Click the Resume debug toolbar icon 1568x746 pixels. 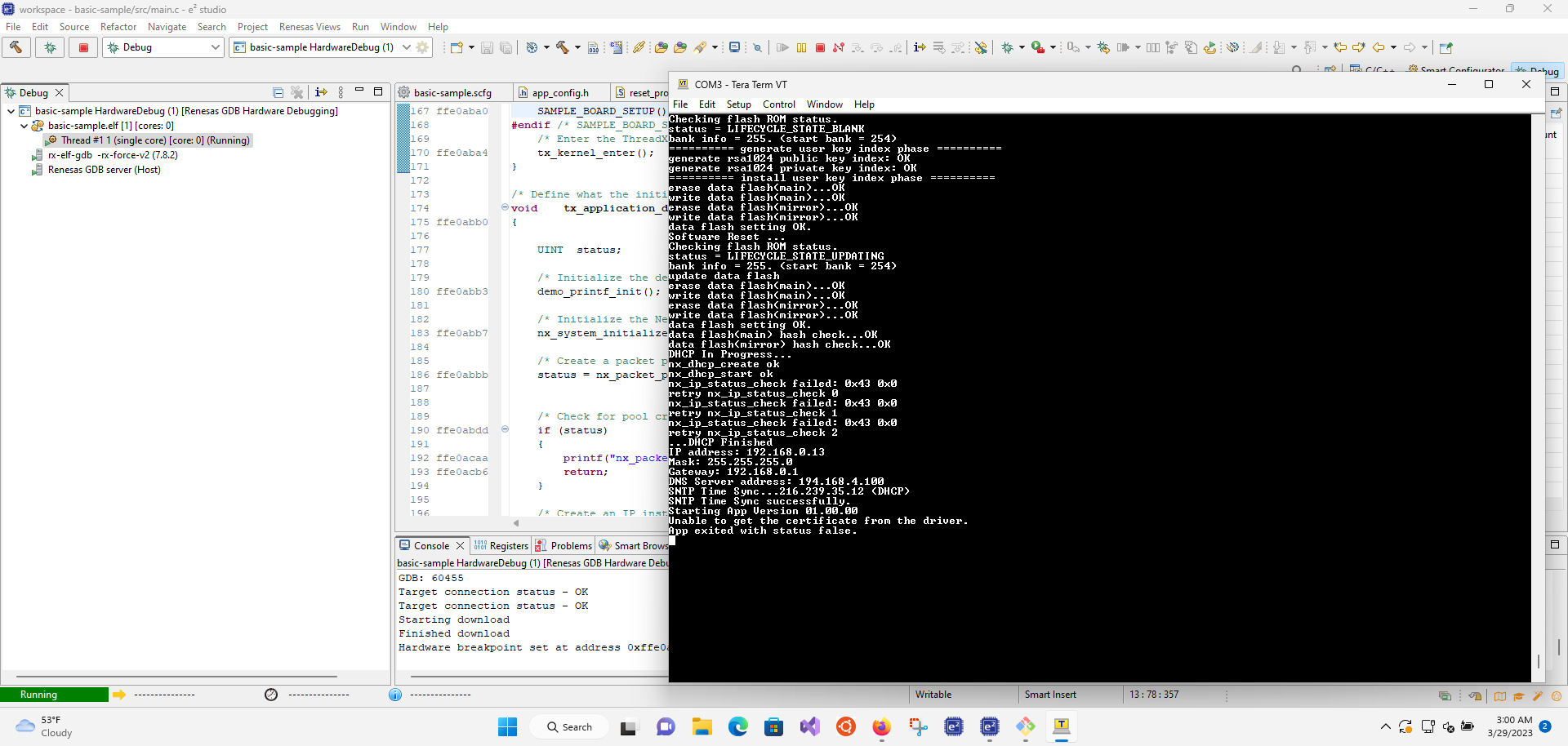click(x=782, y=47)
